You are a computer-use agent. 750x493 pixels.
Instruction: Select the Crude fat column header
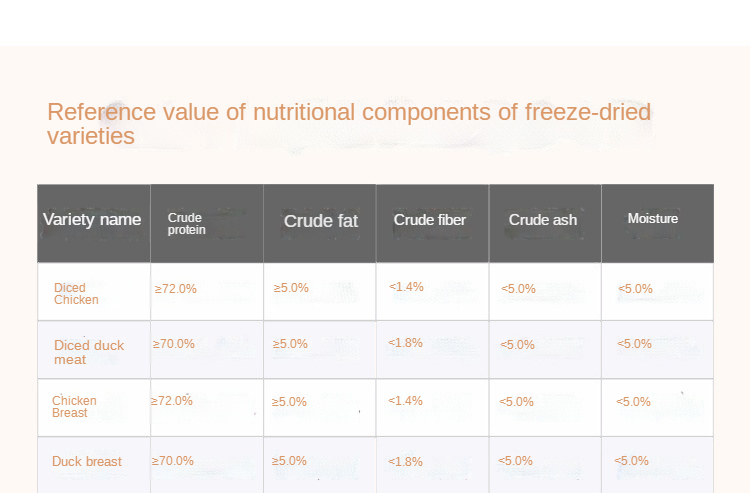321,221
